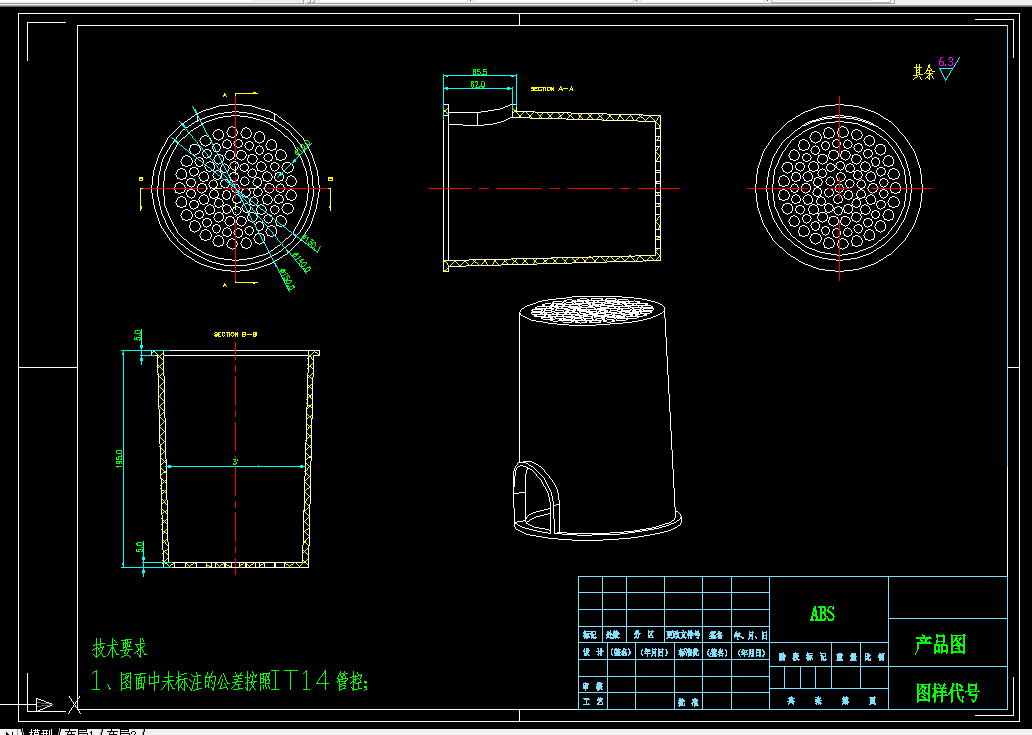Click the ABS material text in the title block

click(822, 614)
